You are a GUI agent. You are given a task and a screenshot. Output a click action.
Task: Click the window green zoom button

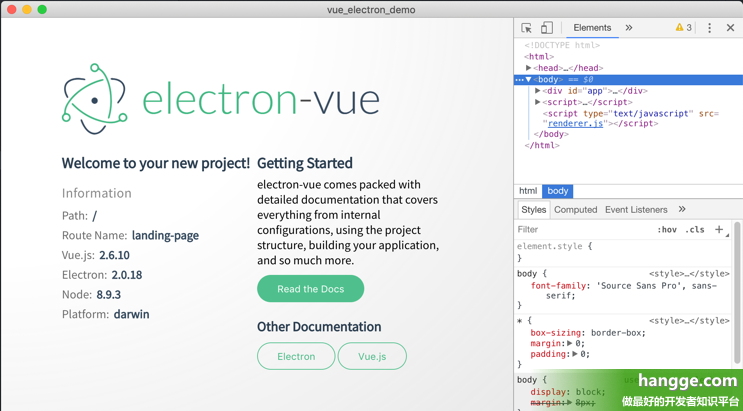42,9
